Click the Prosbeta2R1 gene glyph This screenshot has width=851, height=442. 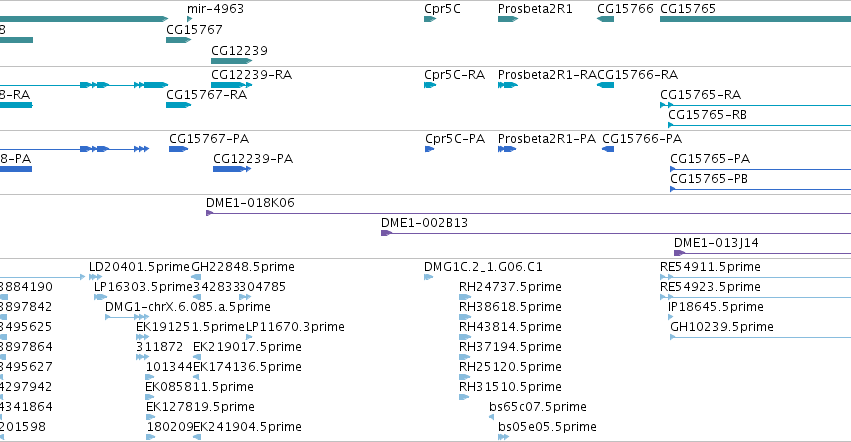508,19
